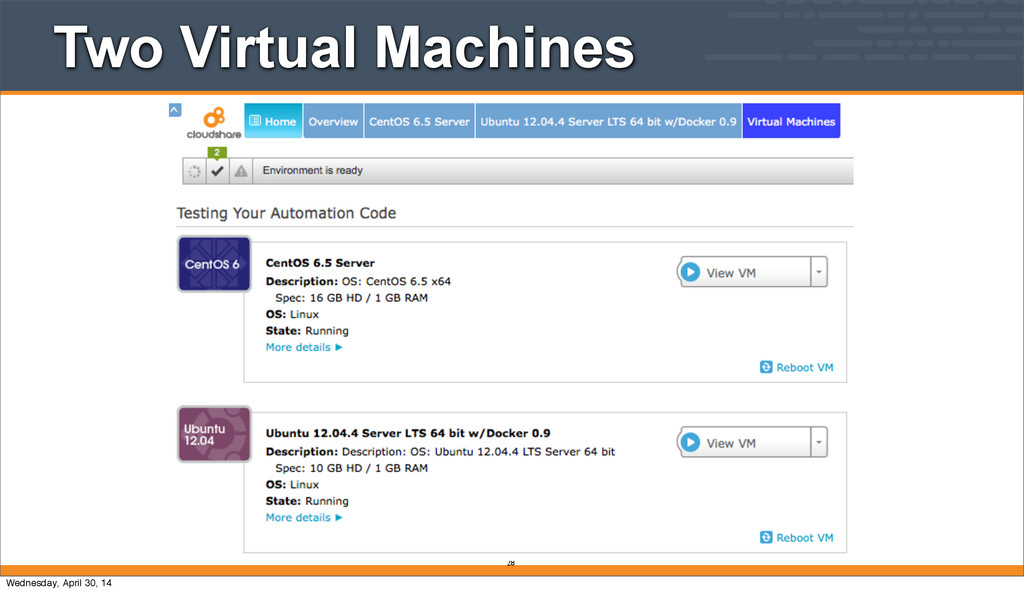This screenshot has width=1024, height=592.
Task: Click the Ubuntu 12.04 thumbnail image
Action: (214, 435)
